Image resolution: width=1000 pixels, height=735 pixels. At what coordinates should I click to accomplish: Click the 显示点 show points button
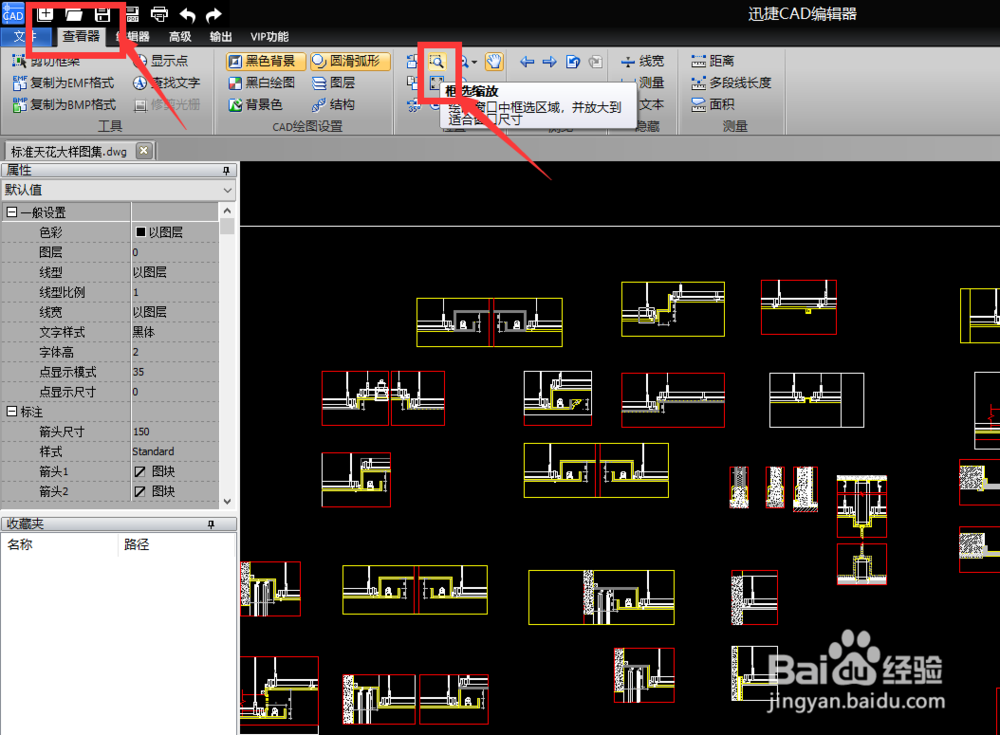coord(161,61)
